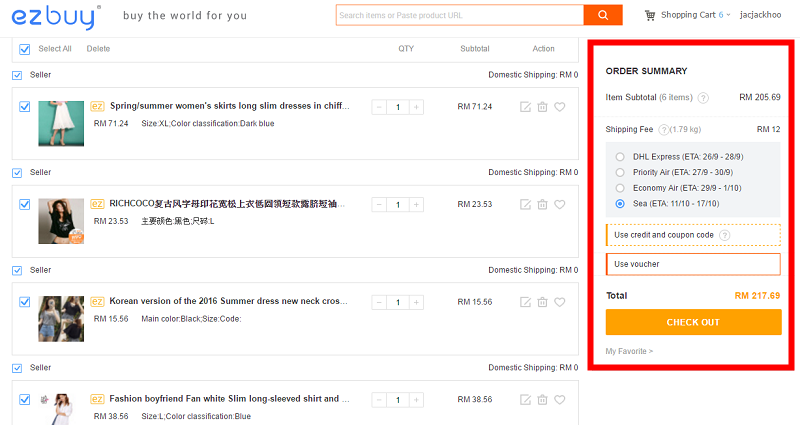Click help icon beside Shipping Fee

point(663,130)
